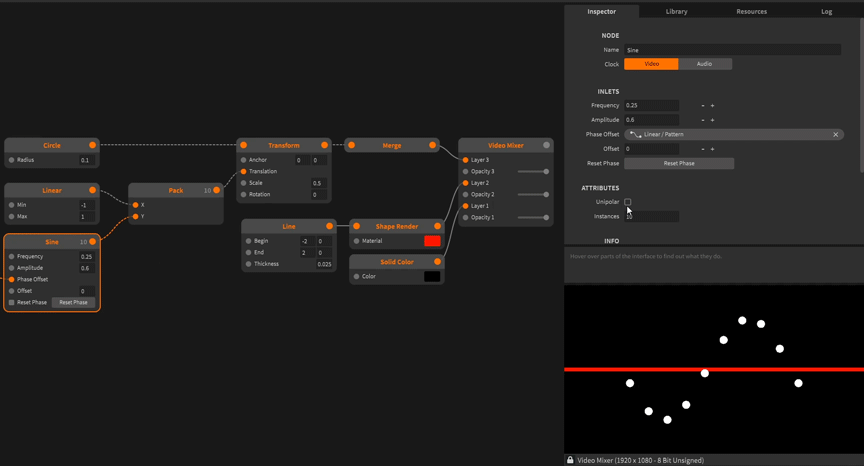Adjust the Opacity 1 slider
864x466 pixels.
(532, 218)
